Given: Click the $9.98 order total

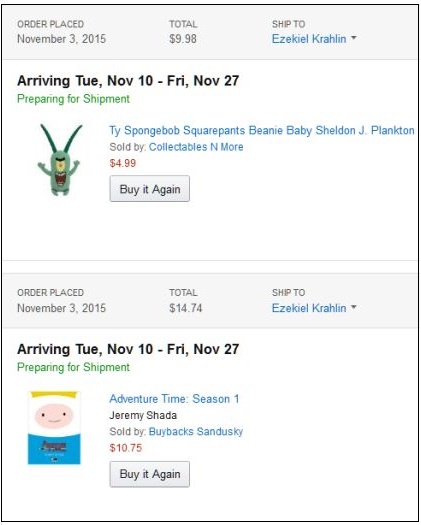Looking at the screenshot, I should (183, 39).
